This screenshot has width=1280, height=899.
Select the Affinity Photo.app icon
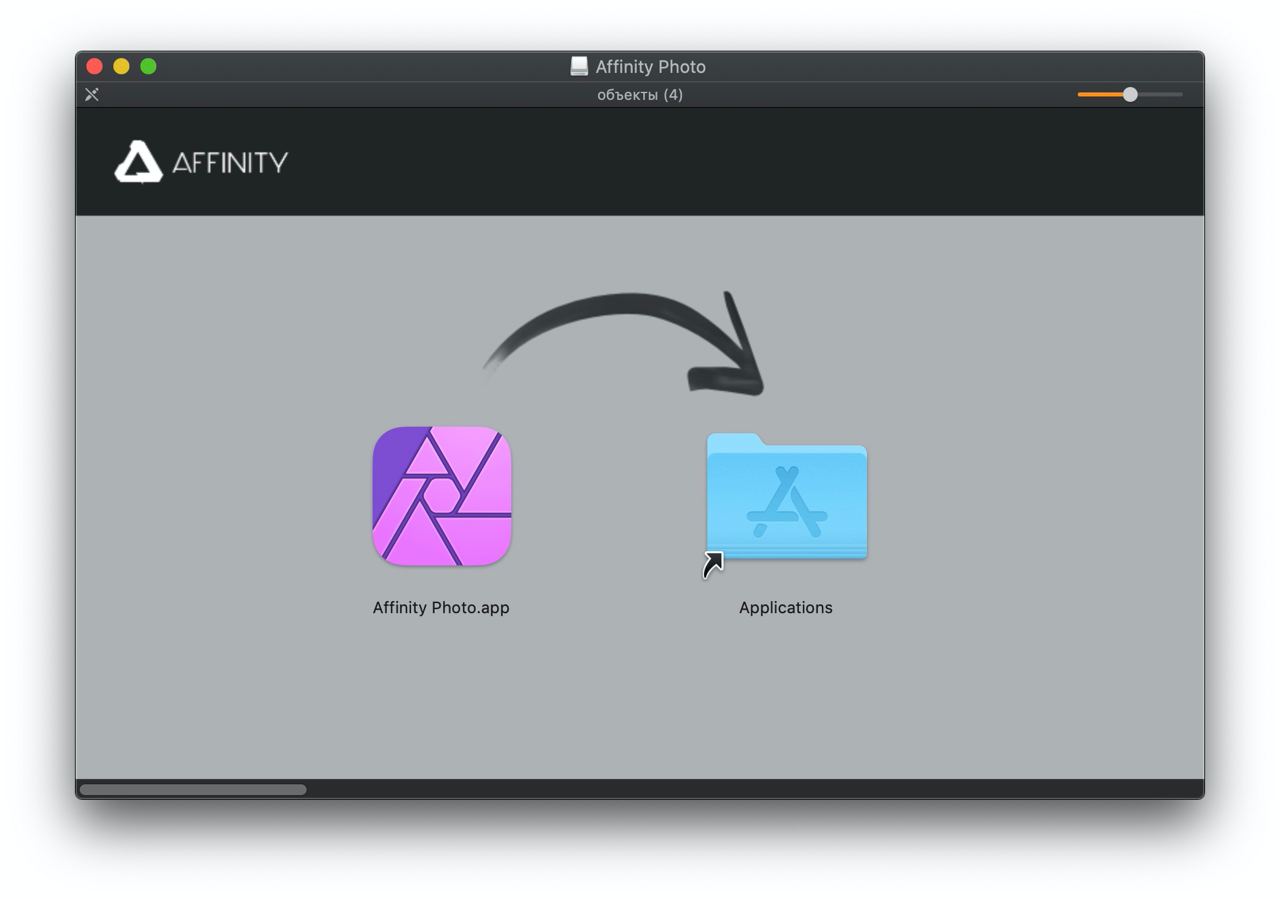(x=442, y=496)
